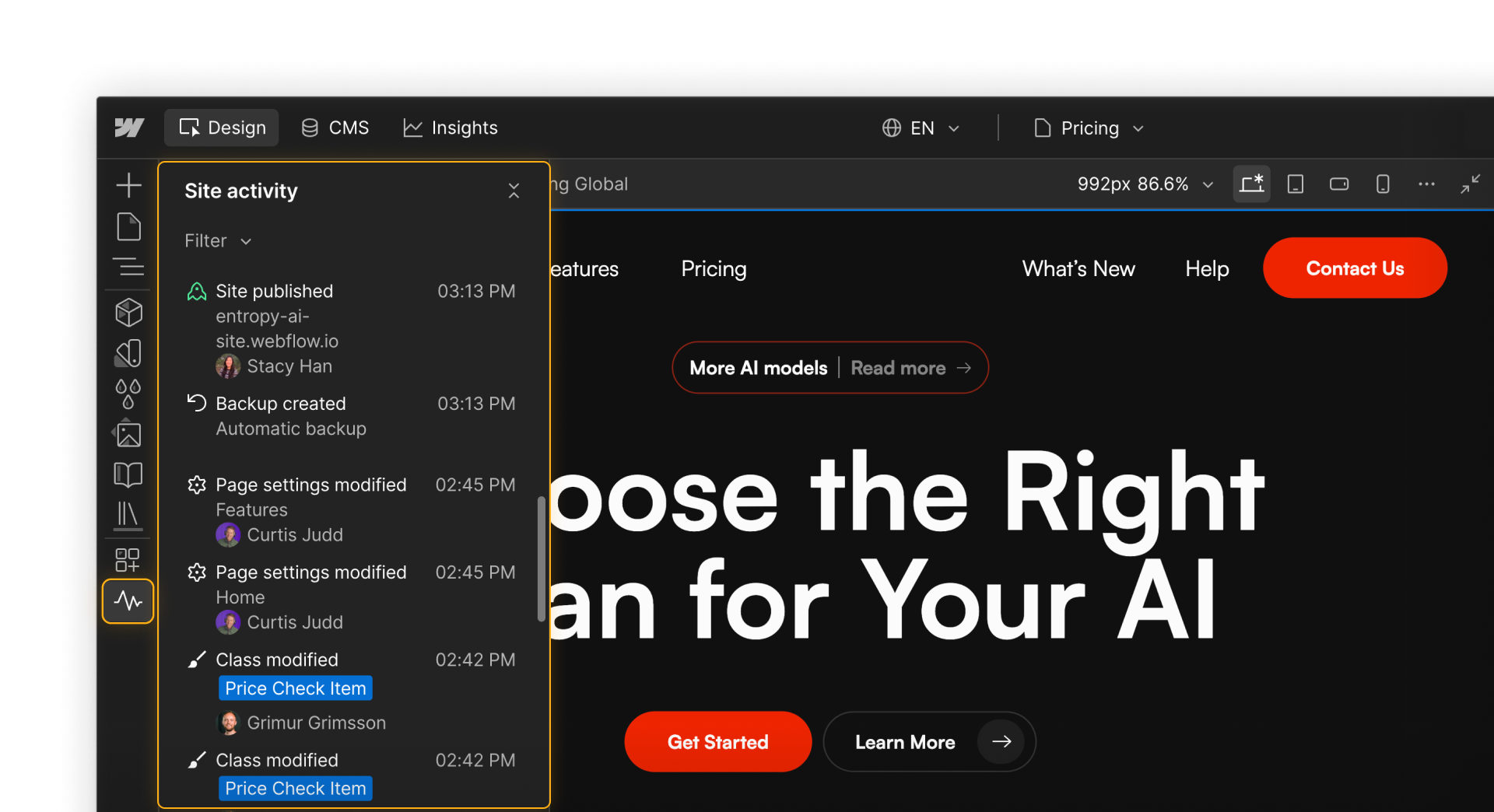This screenshot has height=812, width=1494.
Task: Select Page settings modified Home entry
Action: (350, 597)
